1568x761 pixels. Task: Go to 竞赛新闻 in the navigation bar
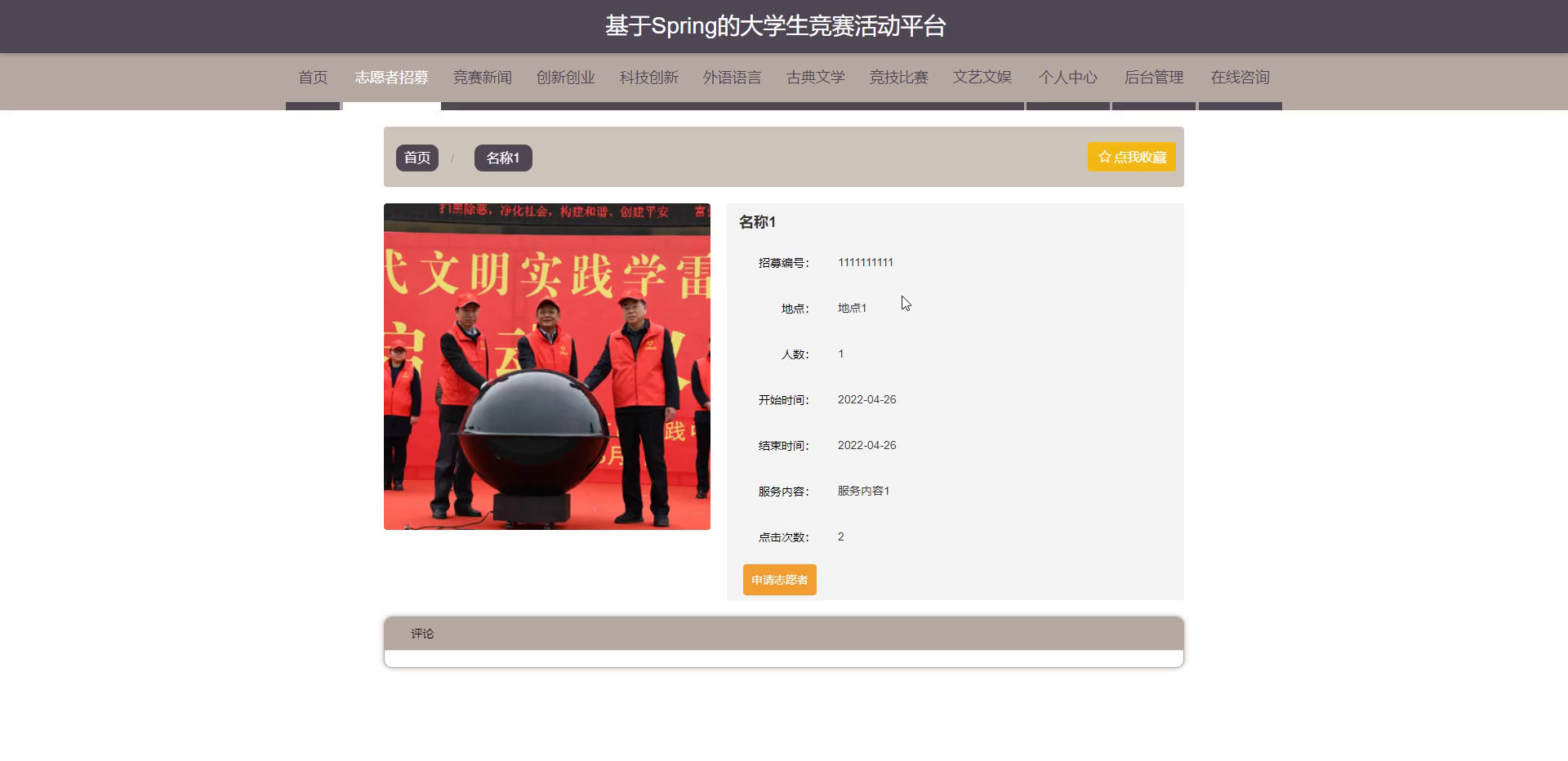(x=483, y=78)
